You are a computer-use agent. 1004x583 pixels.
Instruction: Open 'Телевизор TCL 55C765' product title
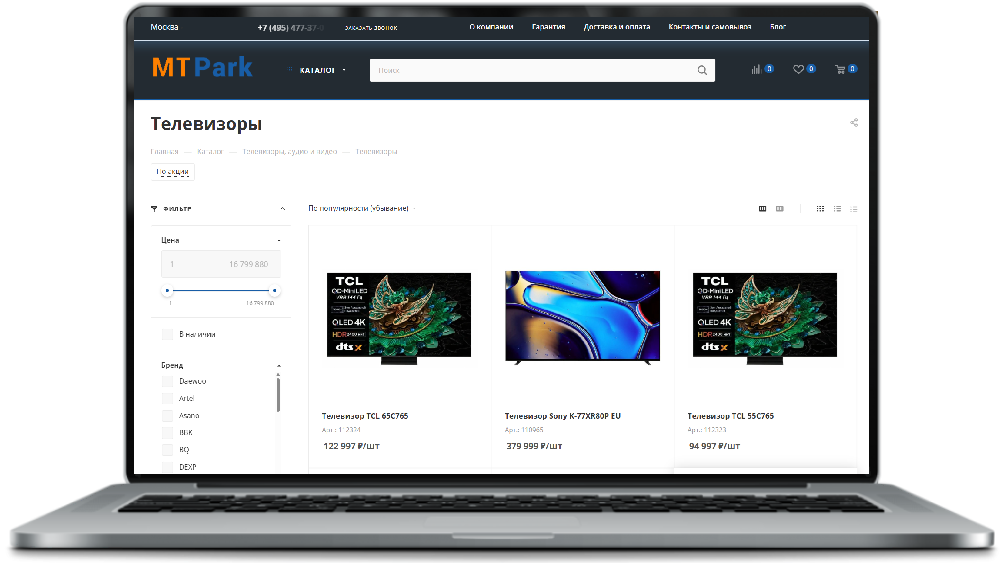(x=731, y=416)
